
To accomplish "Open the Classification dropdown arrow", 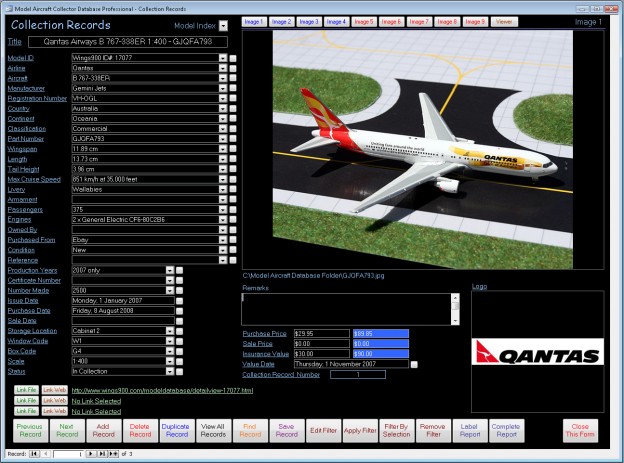I will coord(222,129).
